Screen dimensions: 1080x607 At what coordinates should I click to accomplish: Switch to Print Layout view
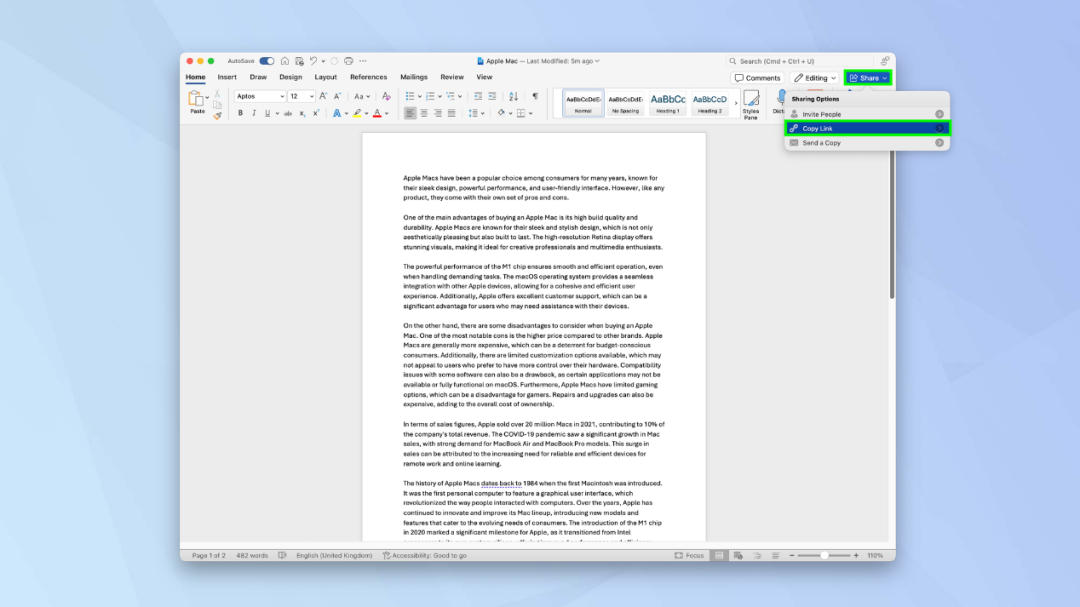coord(719,555)
